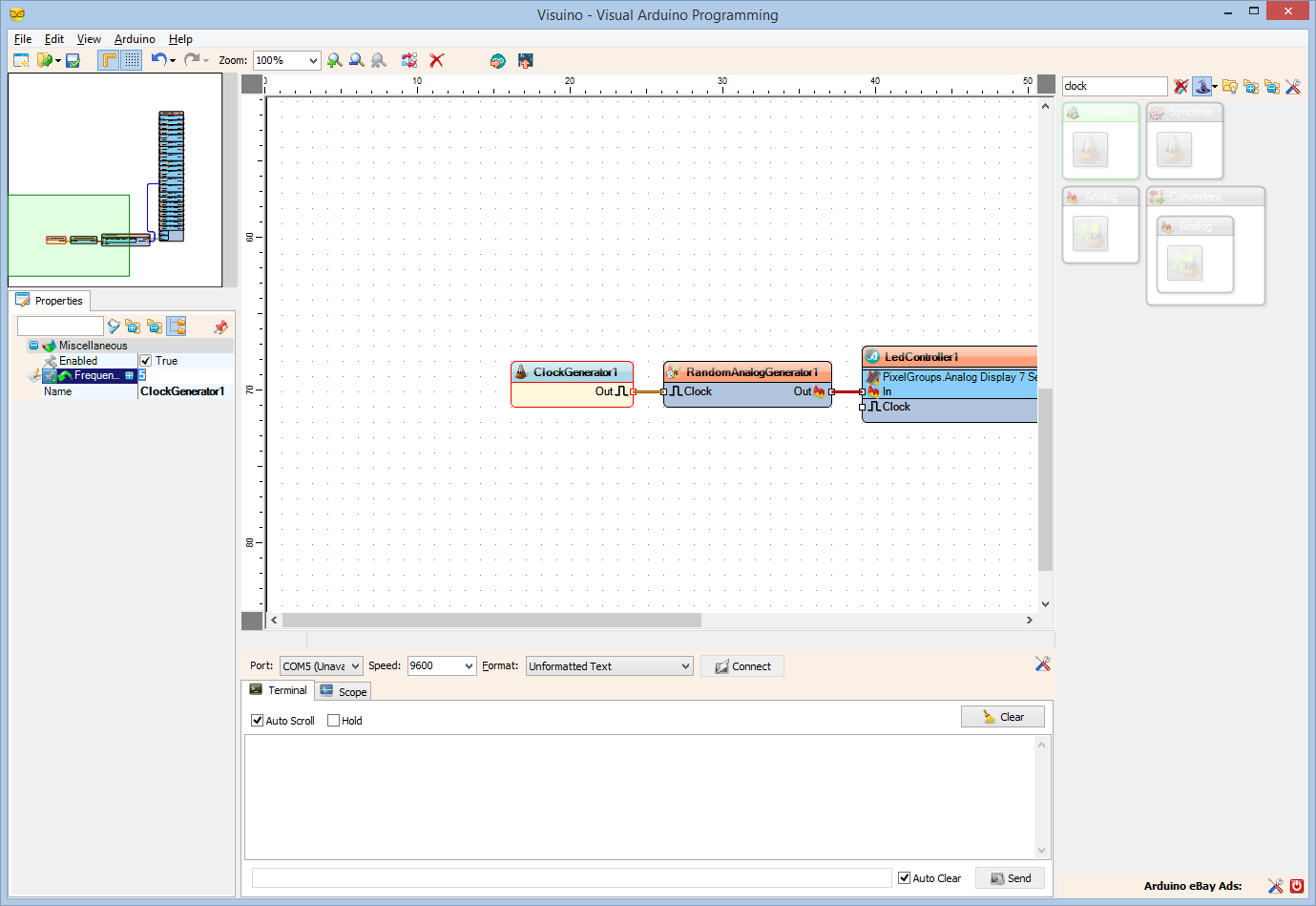Open the View menu
This screenshot has width=1316, height=906.
pos(89,39)
